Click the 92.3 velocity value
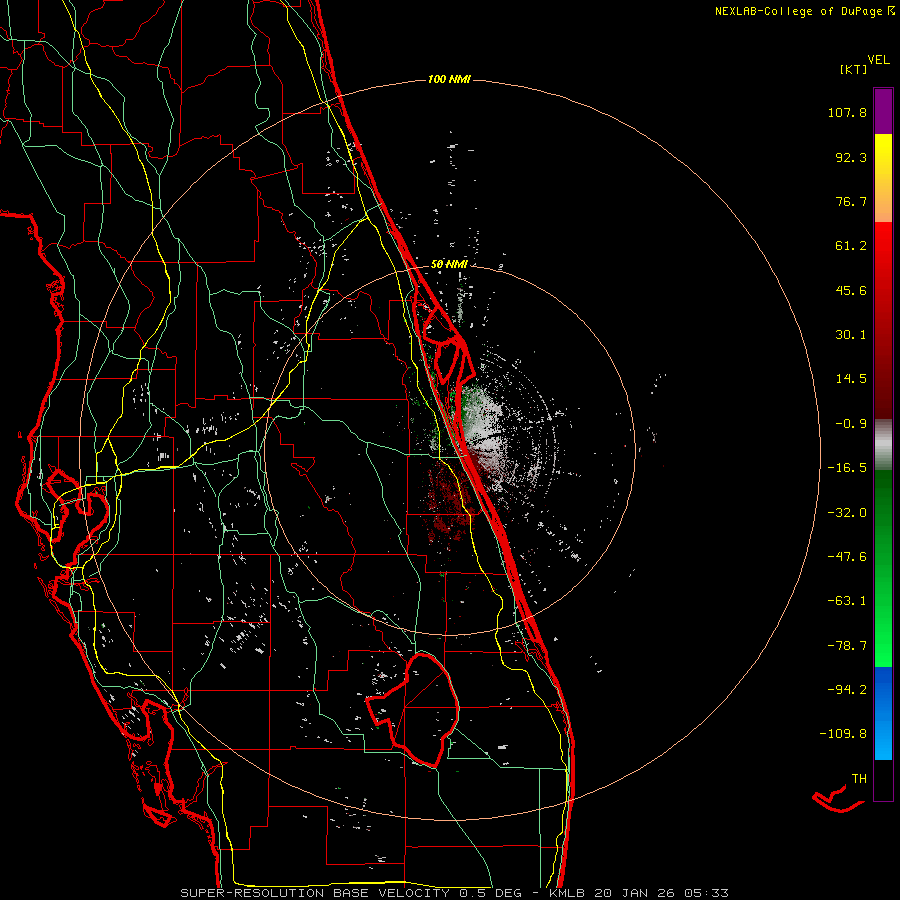The width and height of the screenshot is (900, 900). click(x=851, y=157)
